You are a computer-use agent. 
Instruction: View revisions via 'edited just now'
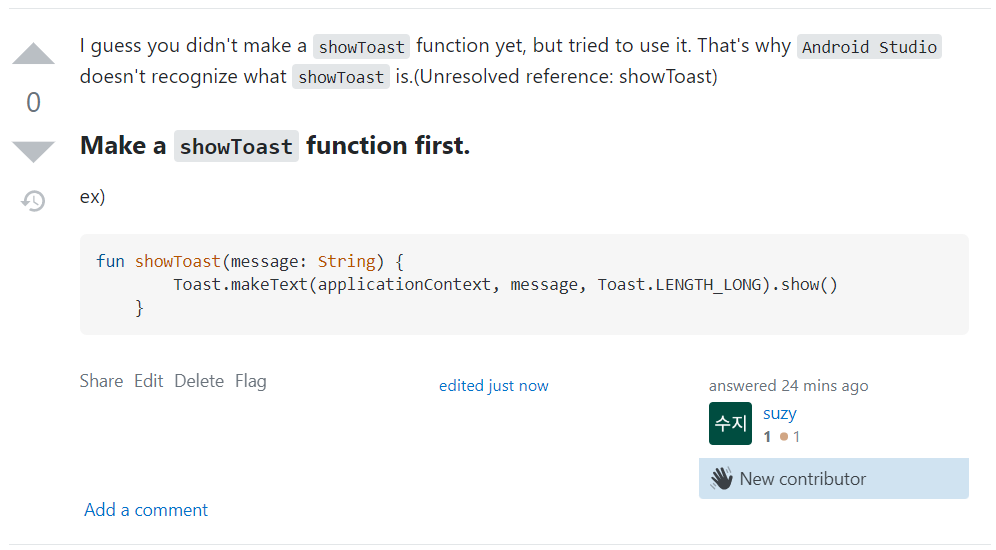(494, 386)
